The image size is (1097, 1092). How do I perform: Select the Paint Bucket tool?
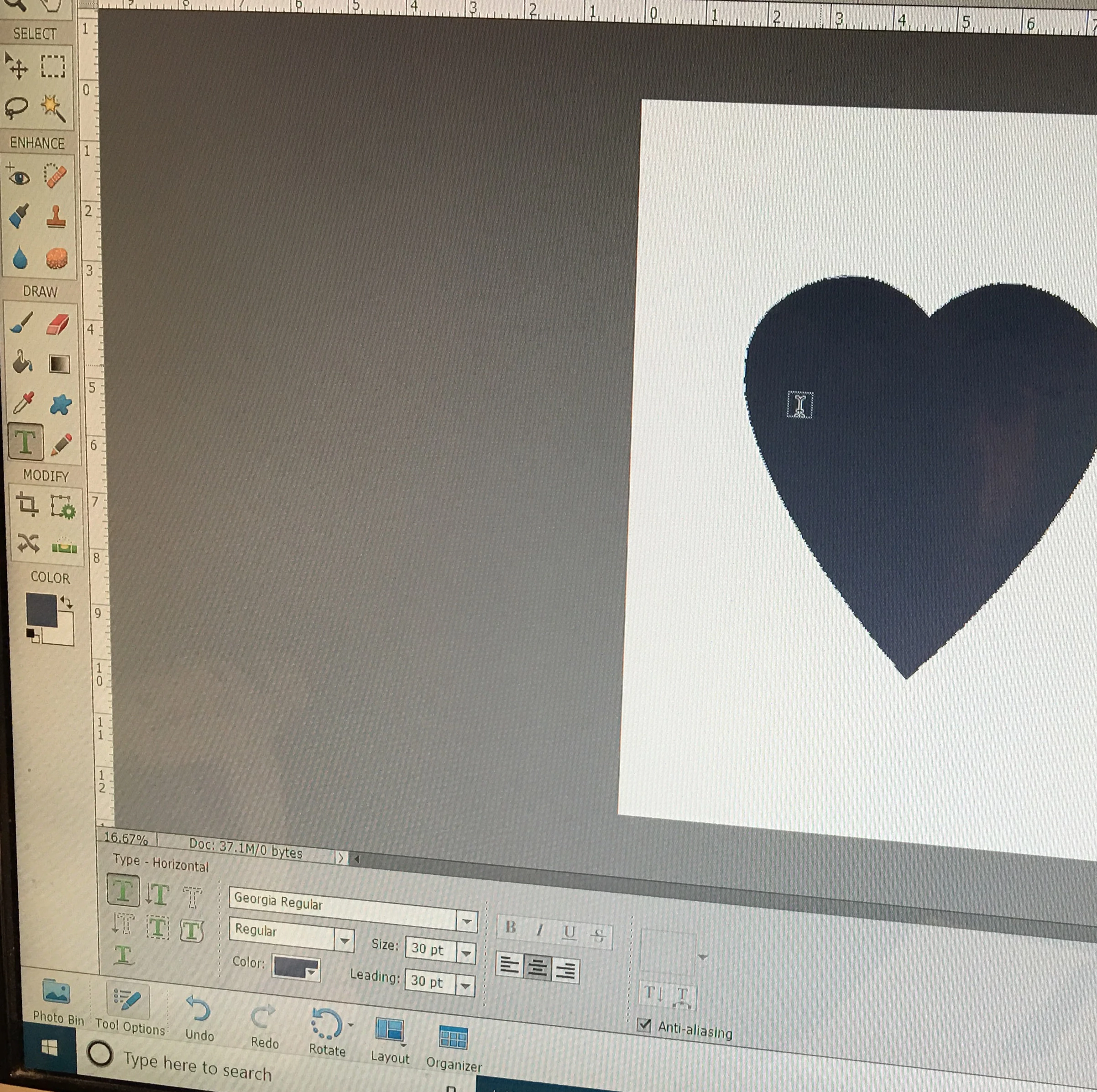pyautogui.click(x=21, y=362)
